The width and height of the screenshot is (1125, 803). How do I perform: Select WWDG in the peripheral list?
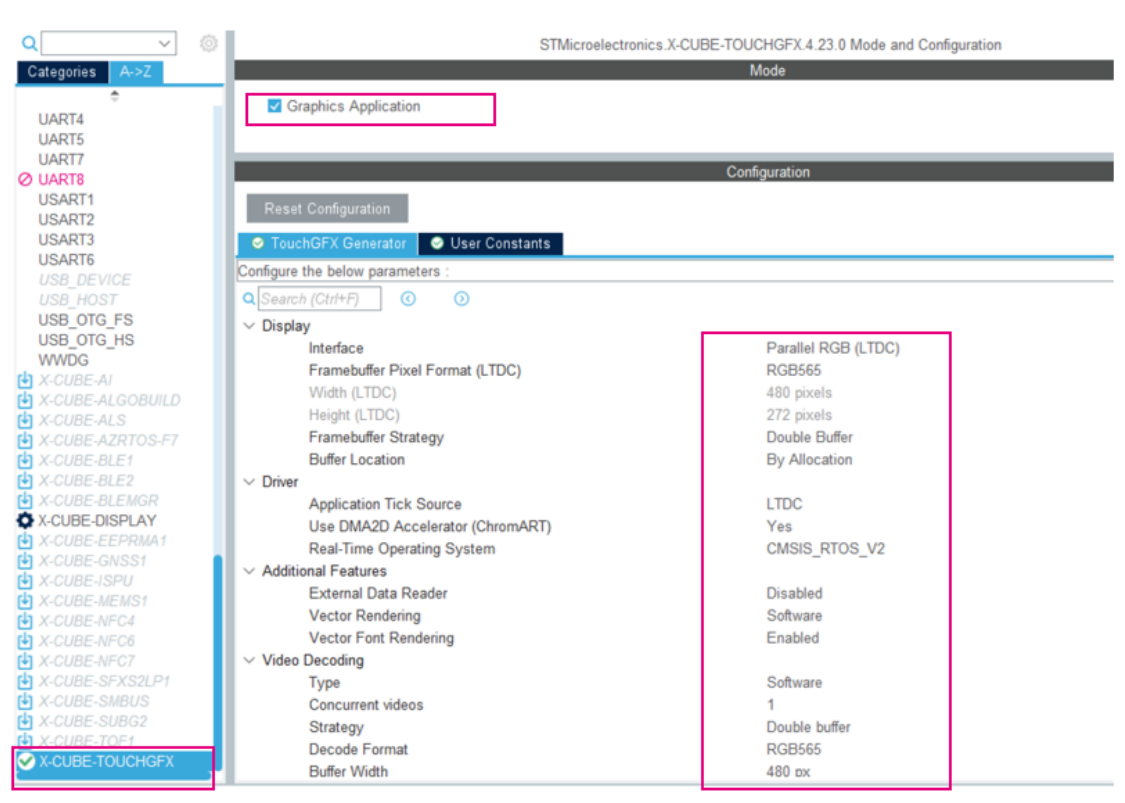(x=63, y=360)
